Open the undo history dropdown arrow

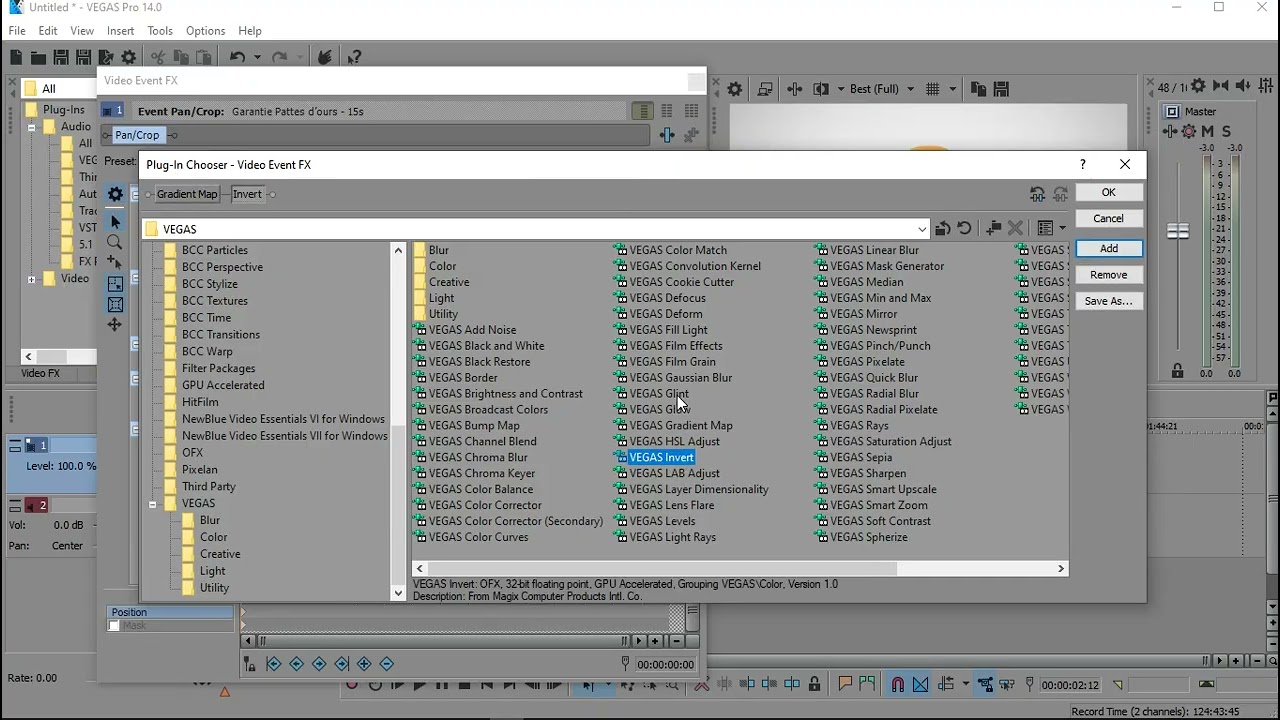[257, 58]
